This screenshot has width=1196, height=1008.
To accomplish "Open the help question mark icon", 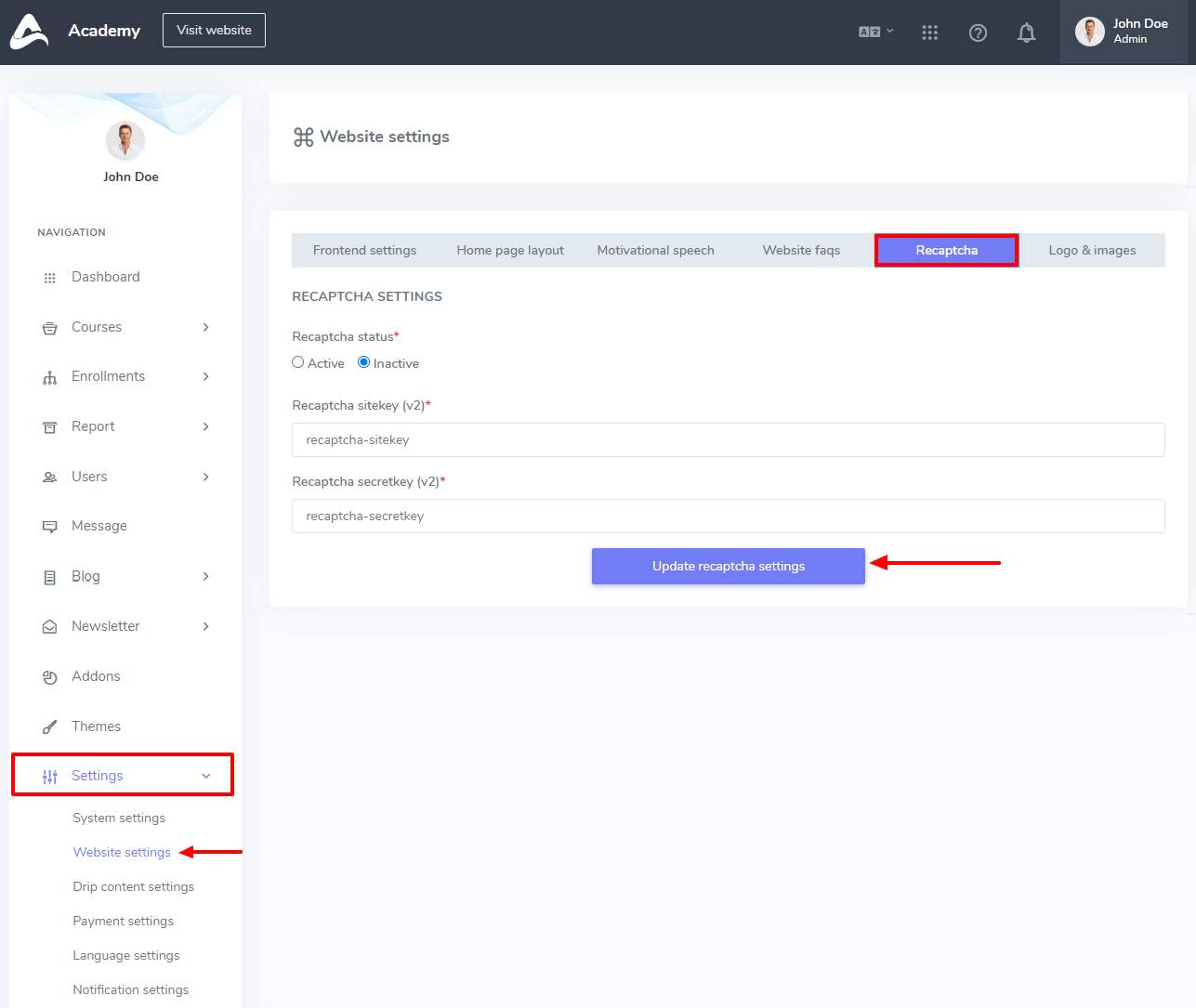I will click(x=978, y=33).
